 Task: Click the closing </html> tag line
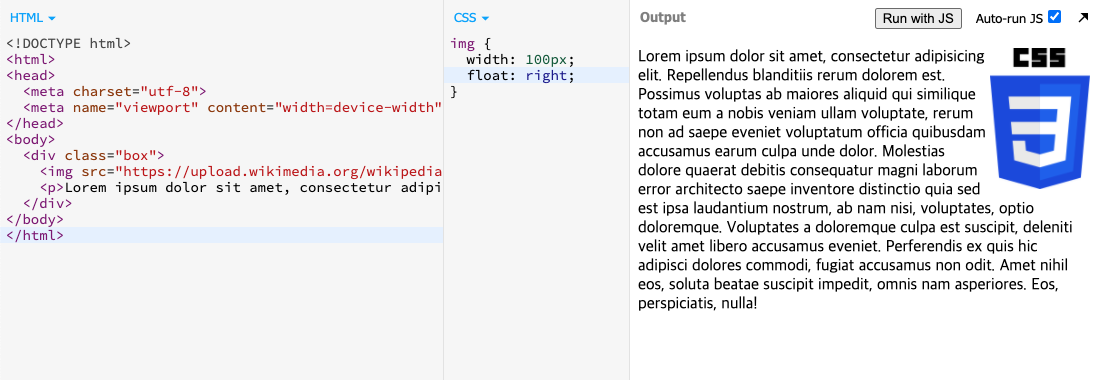coord(35,235)
